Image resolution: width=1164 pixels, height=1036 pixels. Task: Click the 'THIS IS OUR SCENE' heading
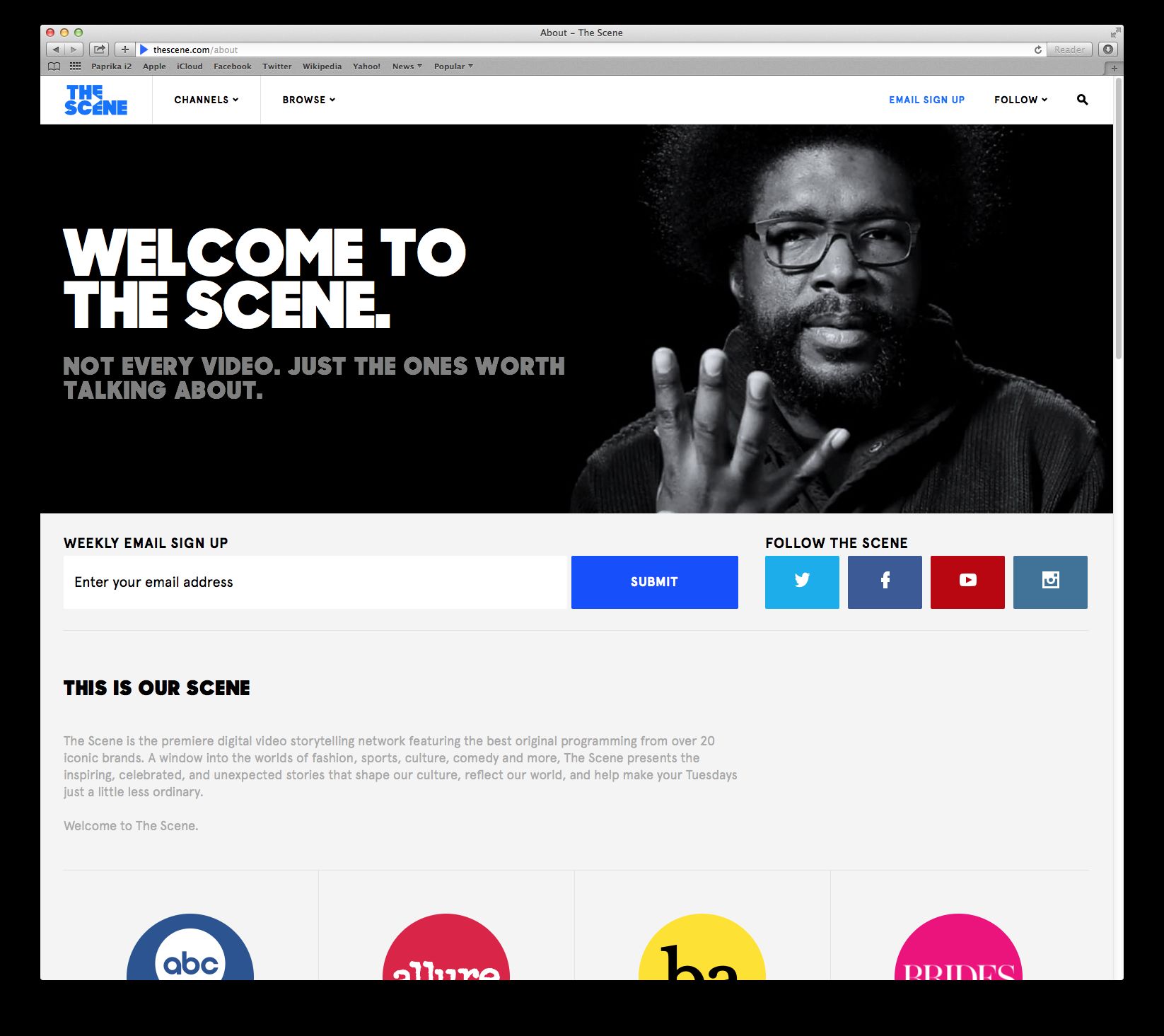(x=157, y=688)
